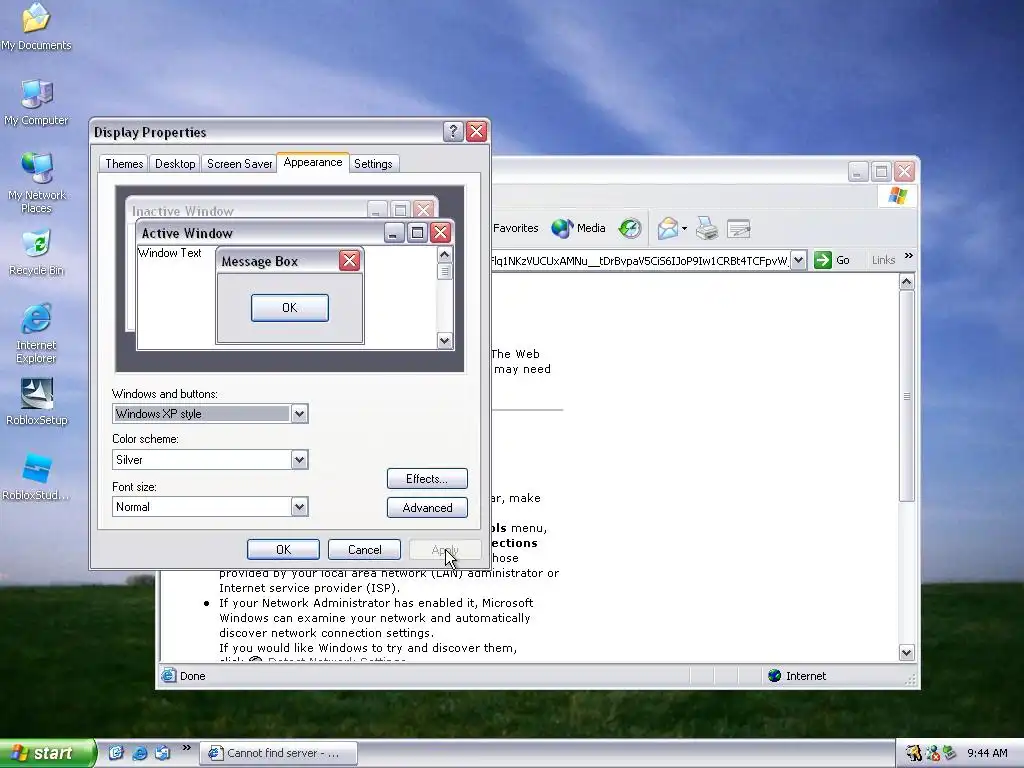Click the safely remove hardware tray icon

pyautogui.click(x=949, y=753)
